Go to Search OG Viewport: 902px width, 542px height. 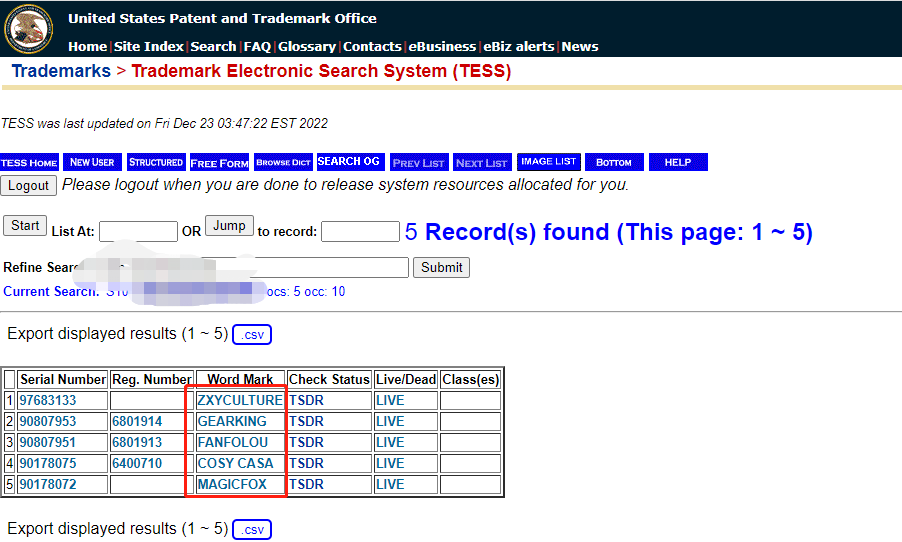tap(349, 162)
